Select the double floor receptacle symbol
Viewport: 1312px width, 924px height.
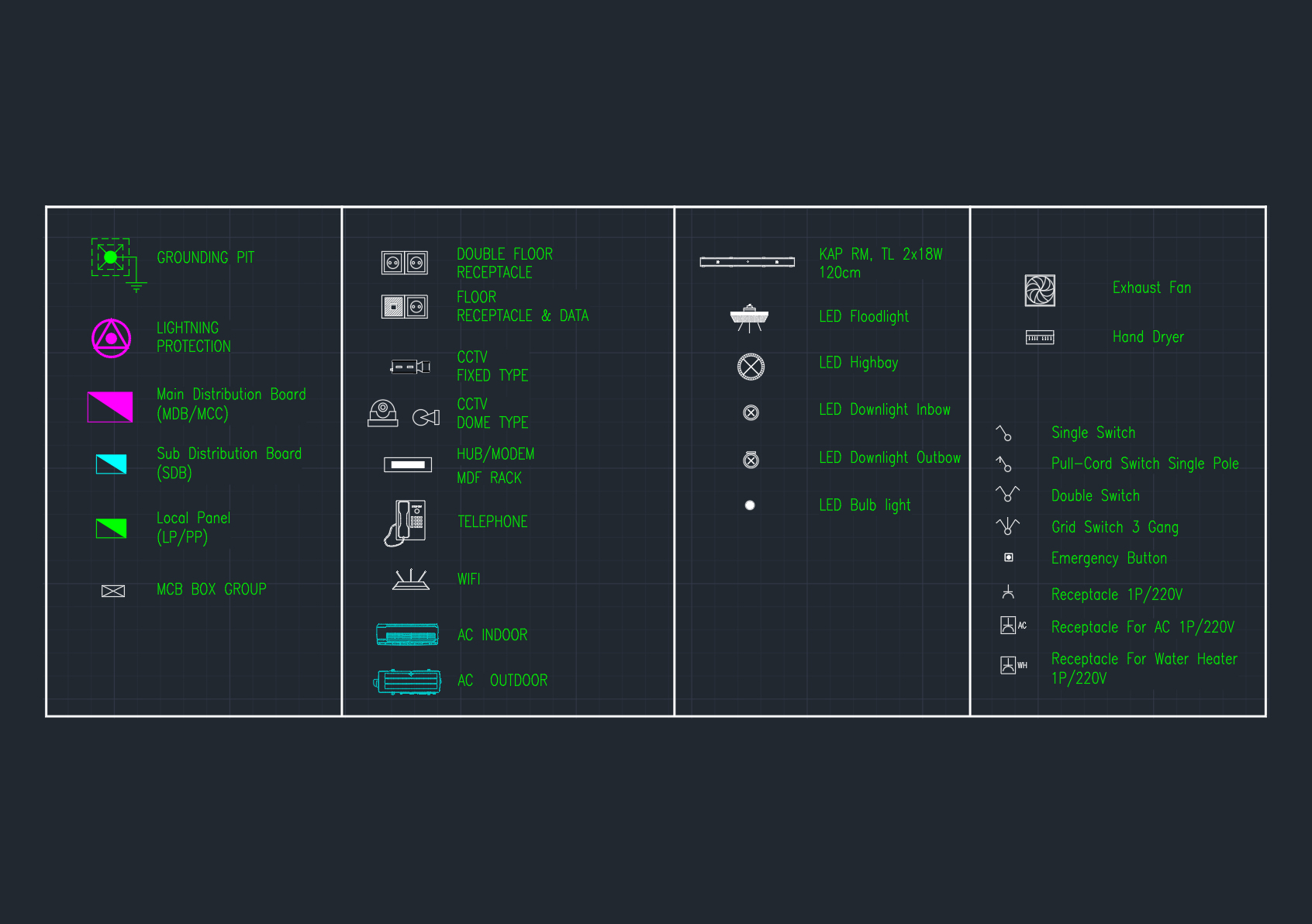tap(404, 264)
